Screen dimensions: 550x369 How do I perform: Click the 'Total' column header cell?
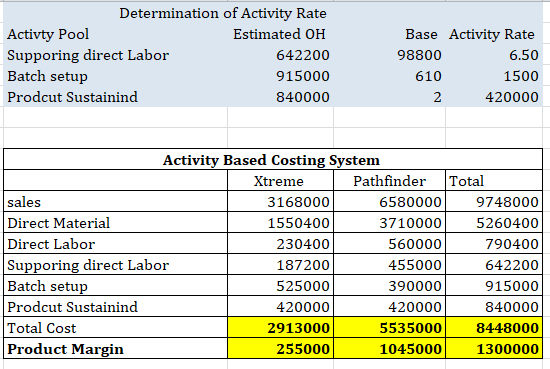(x=467, y=181)
